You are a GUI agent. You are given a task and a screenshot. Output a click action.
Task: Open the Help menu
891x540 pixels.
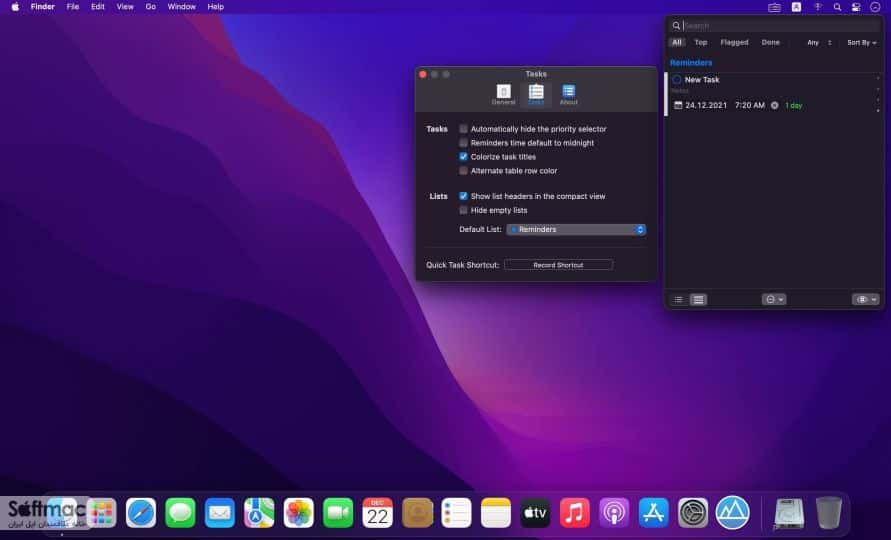tap(215, 7)
